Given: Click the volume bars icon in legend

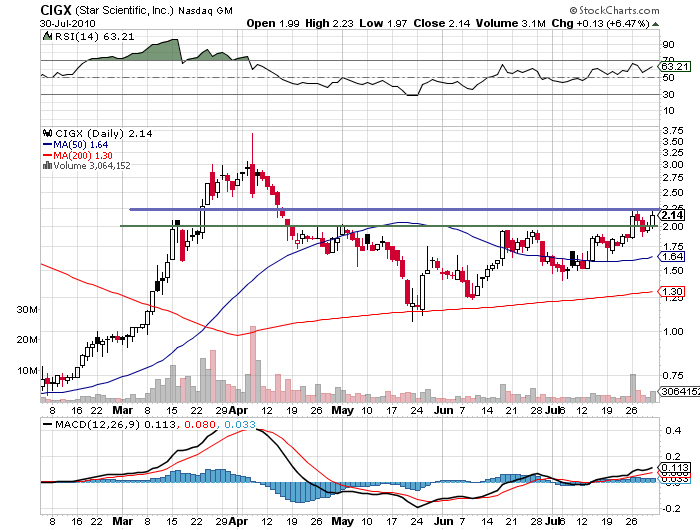Looking at the screenshot, I should pos(47,166).
